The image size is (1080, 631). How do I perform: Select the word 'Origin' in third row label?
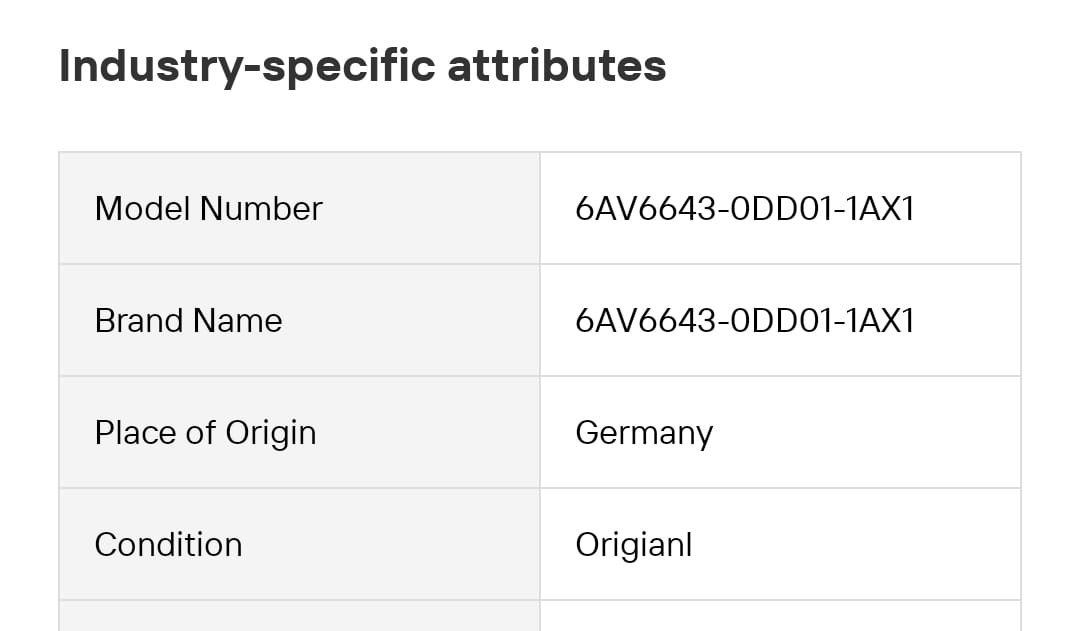[271, 435]
